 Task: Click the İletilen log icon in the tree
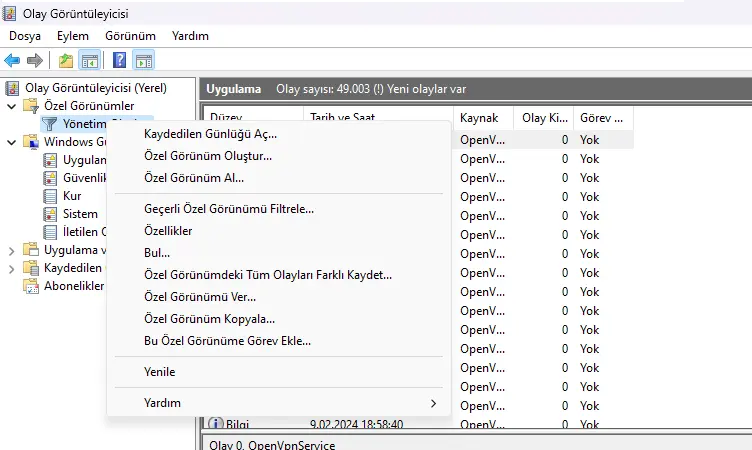(x=50, y=232)
